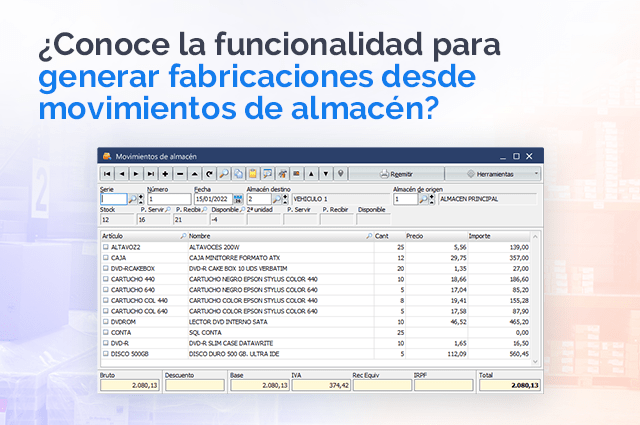Click magnifier next to Almacén destino field
This screenshot has height=425, width=640.
275,199
